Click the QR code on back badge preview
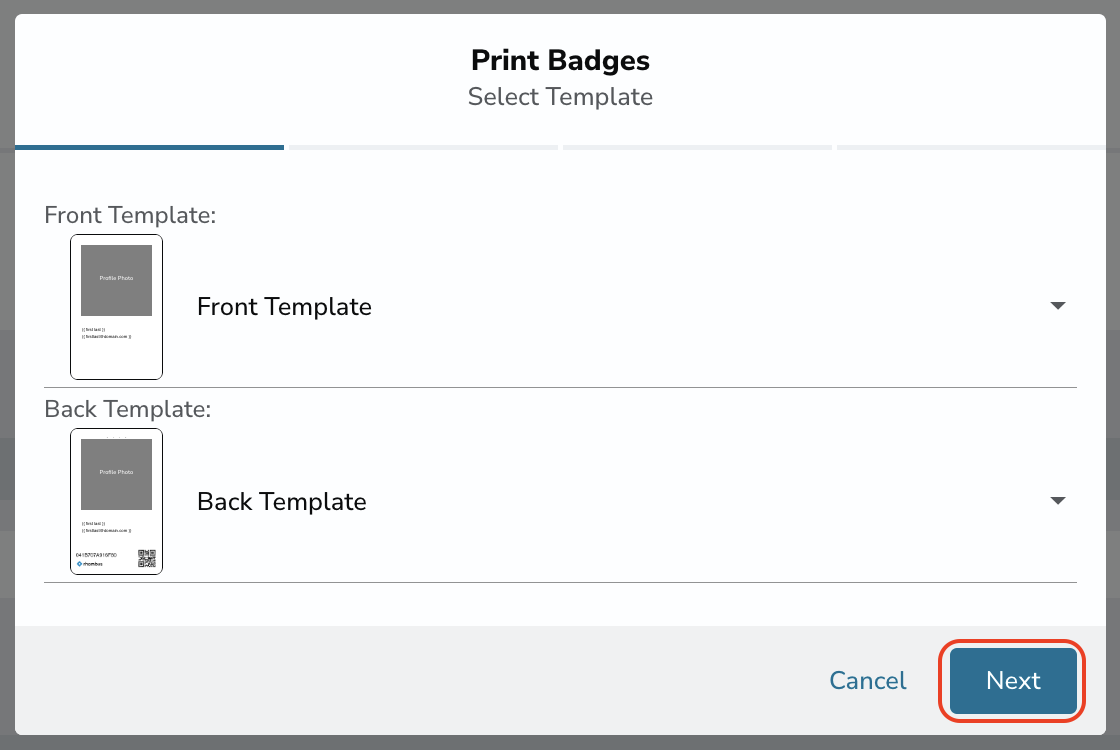The image size is (1120, 750). [146, 558]
